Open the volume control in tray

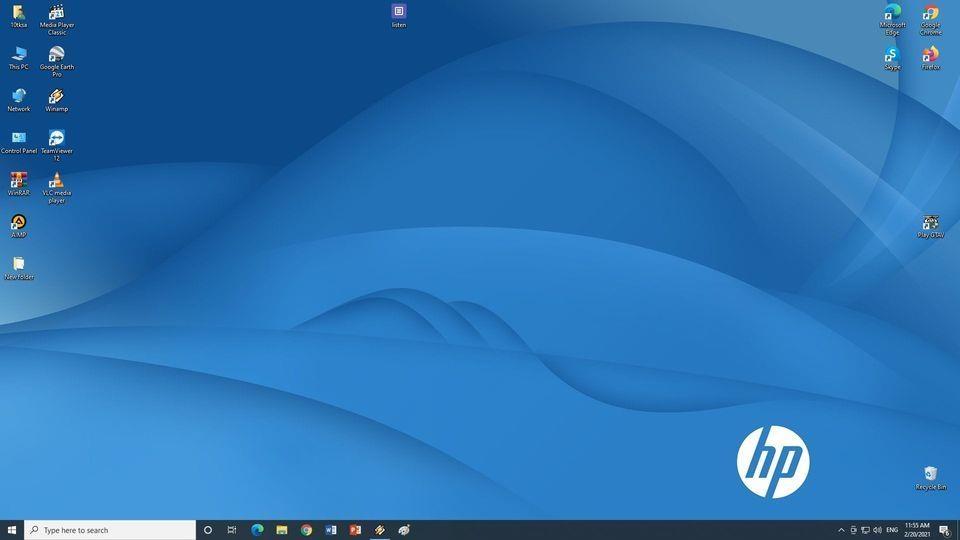coord(877,530)
